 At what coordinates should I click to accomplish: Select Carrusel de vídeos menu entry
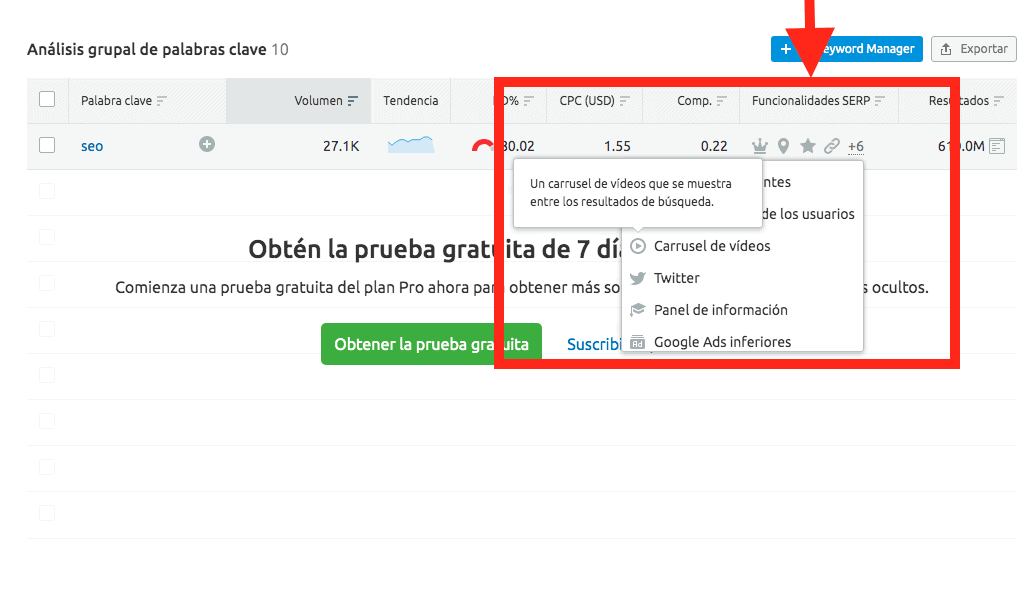click(712, 246)
